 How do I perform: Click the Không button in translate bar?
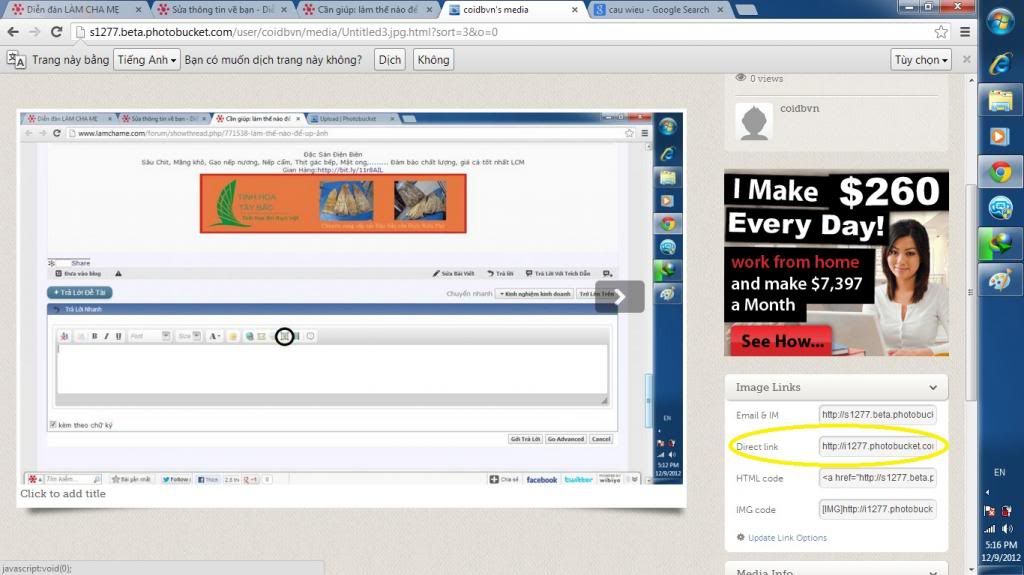[x=433, y=60]
